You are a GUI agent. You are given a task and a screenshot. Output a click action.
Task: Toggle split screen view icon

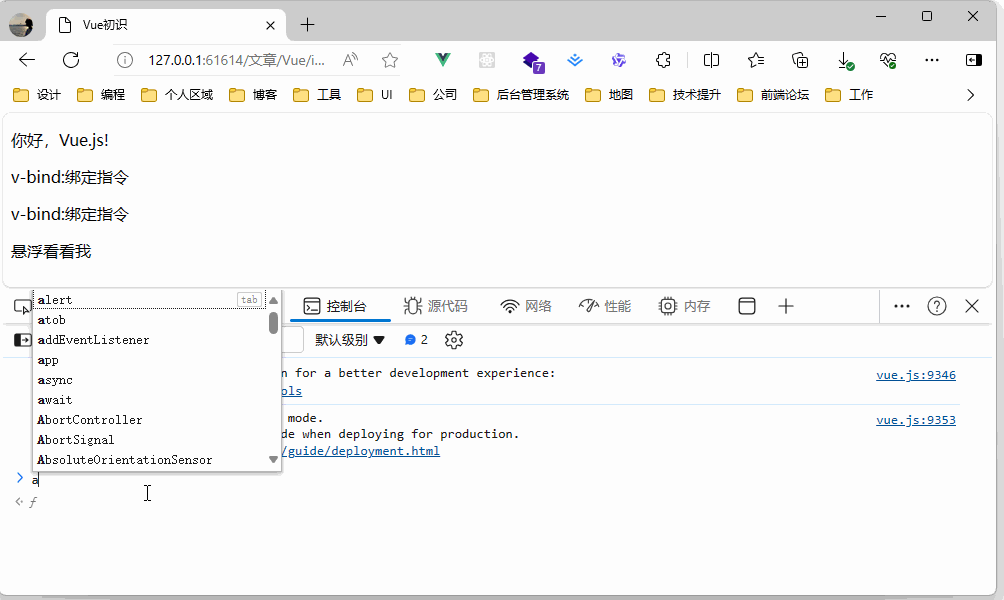[711, 60]
